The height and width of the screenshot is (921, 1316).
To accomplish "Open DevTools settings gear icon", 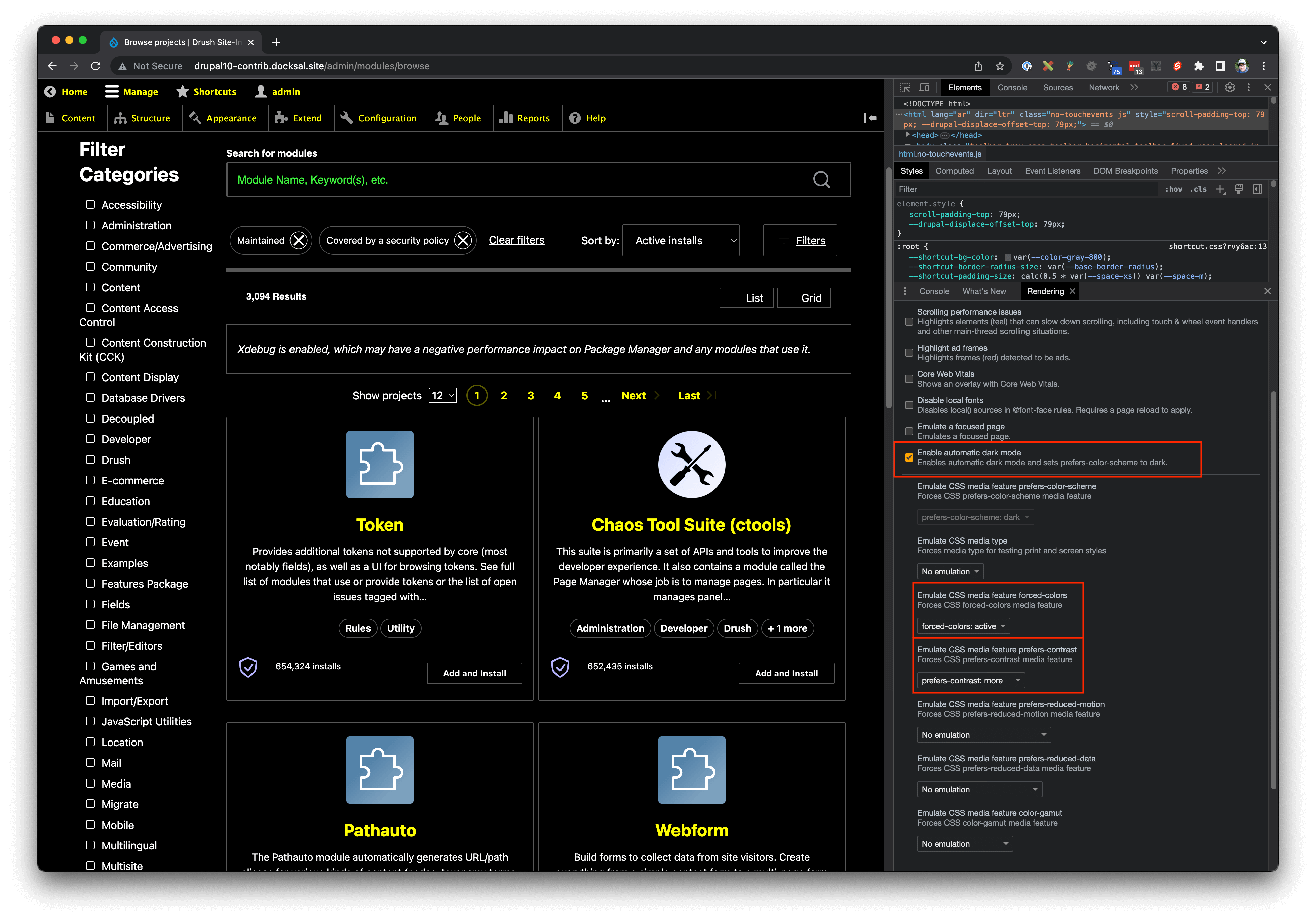I will coord(1230,88).
